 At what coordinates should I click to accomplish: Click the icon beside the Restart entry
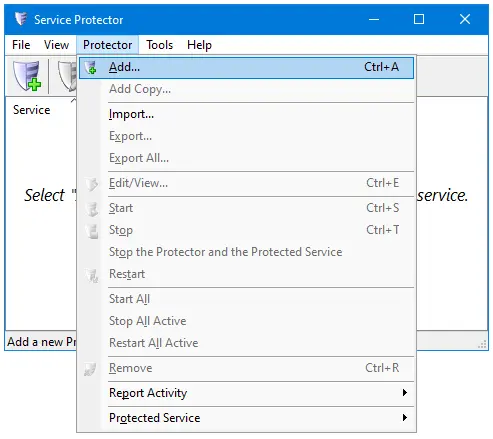[x=91, y=275]
